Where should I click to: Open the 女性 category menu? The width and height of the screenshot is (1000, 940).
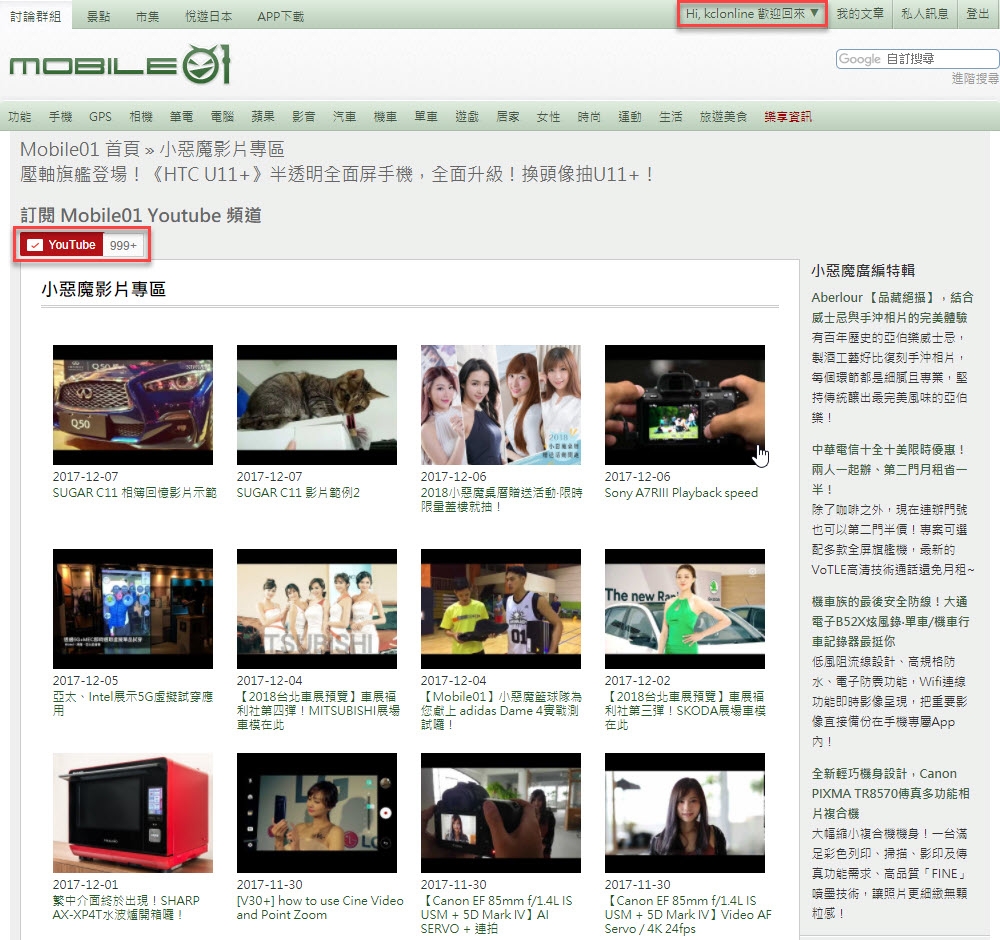548,117
